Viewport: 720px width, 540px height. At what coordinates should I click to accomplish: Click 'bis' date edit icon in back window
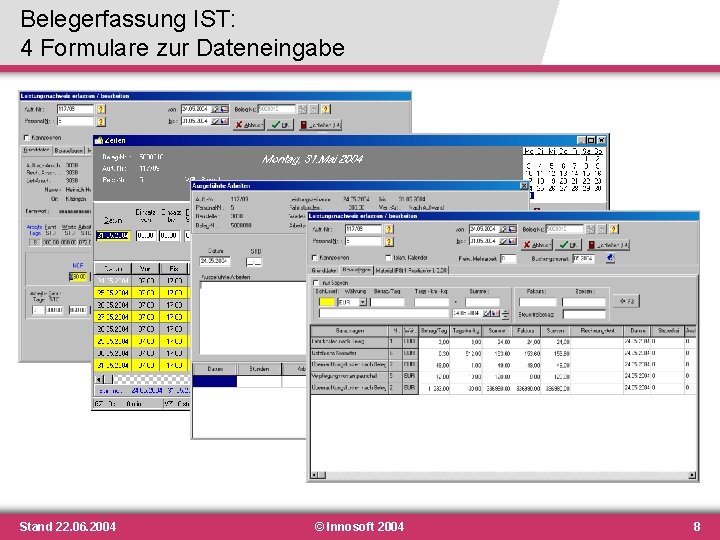(x=216, y=121)
